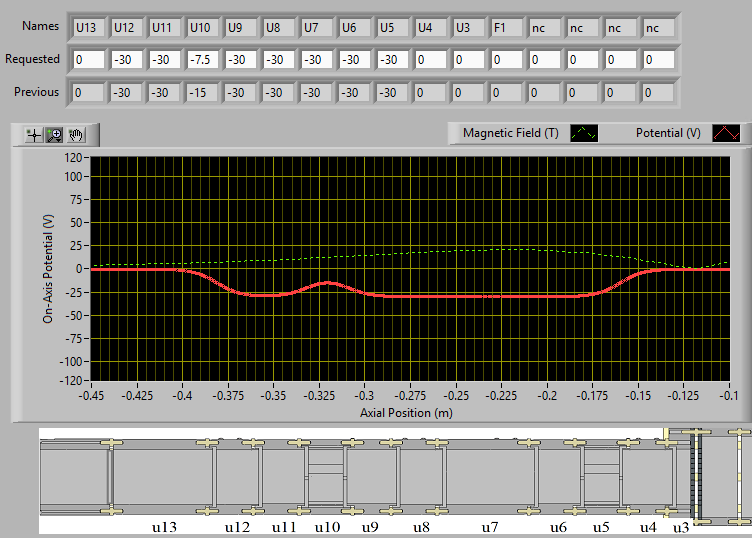Edit the Requested value under U12
Screen dimensions: 752x538
pos(127,60)
